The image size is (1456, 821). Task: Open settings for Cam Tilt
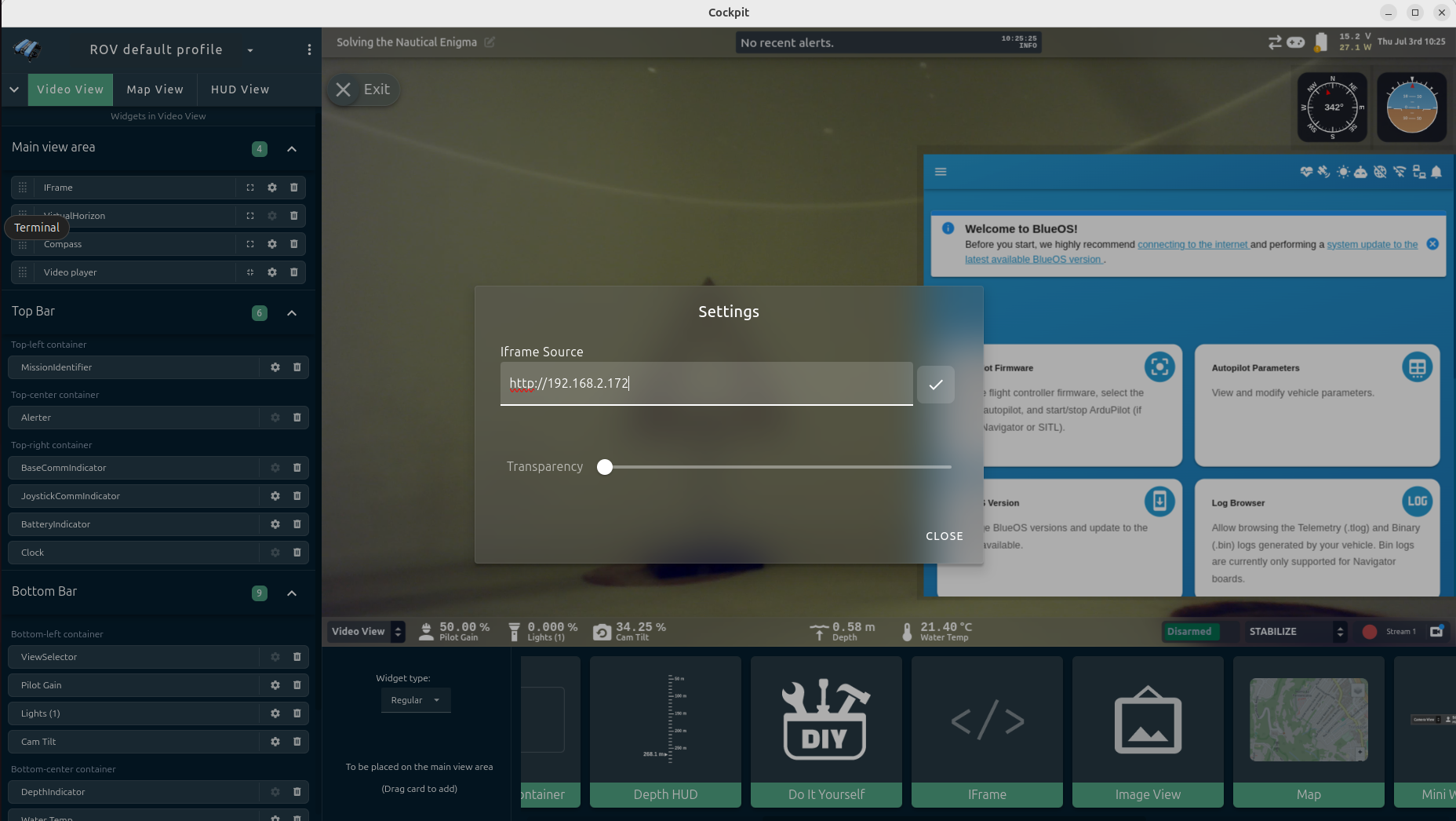tap(275, 742)
